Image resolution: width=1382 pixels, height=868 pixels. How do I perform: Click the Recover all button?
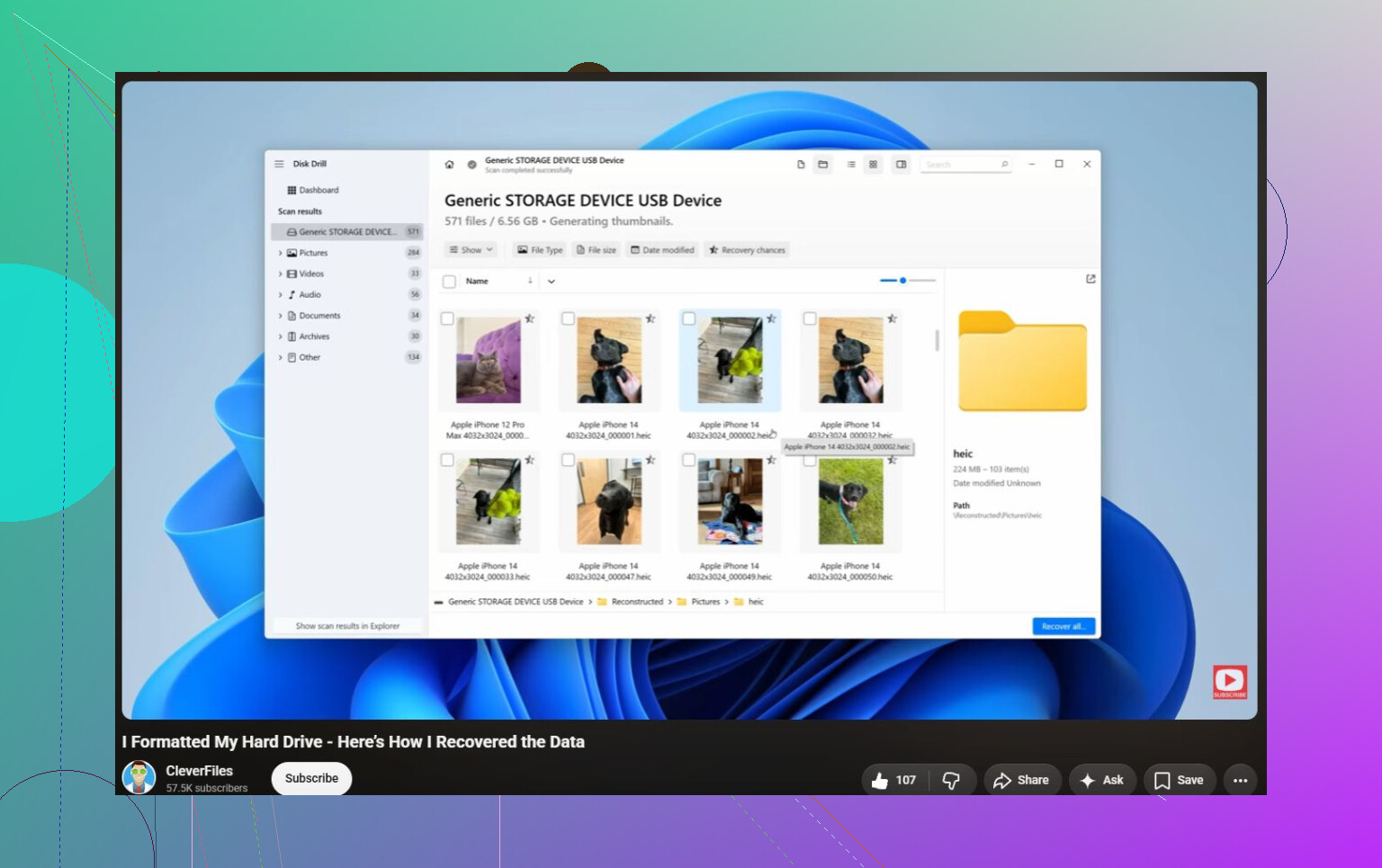click(1063, 626)
